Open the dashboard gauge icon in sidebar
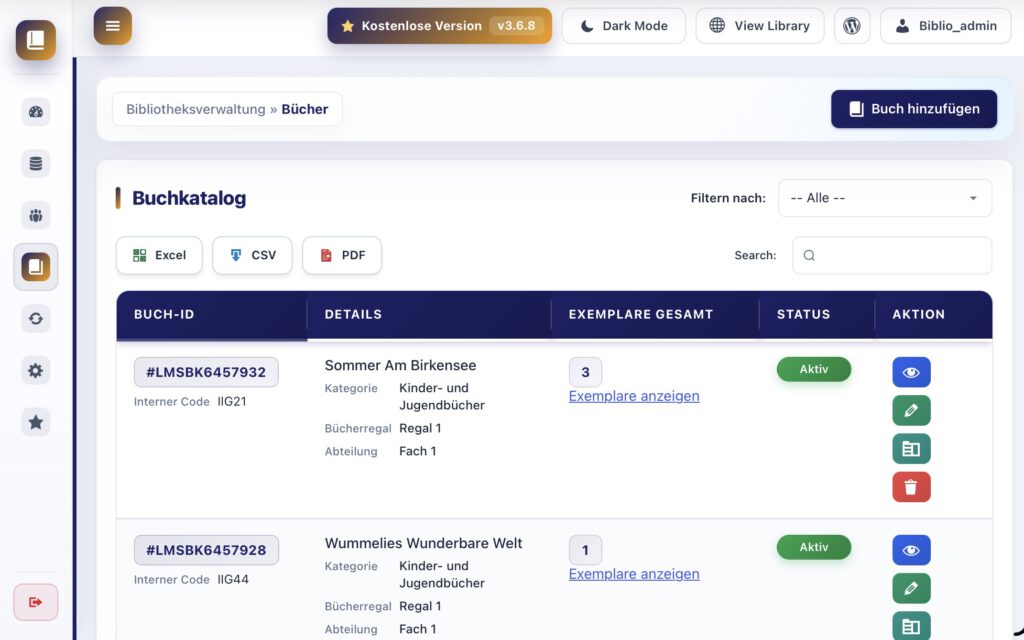1024x640 pixels. point(36,112)
